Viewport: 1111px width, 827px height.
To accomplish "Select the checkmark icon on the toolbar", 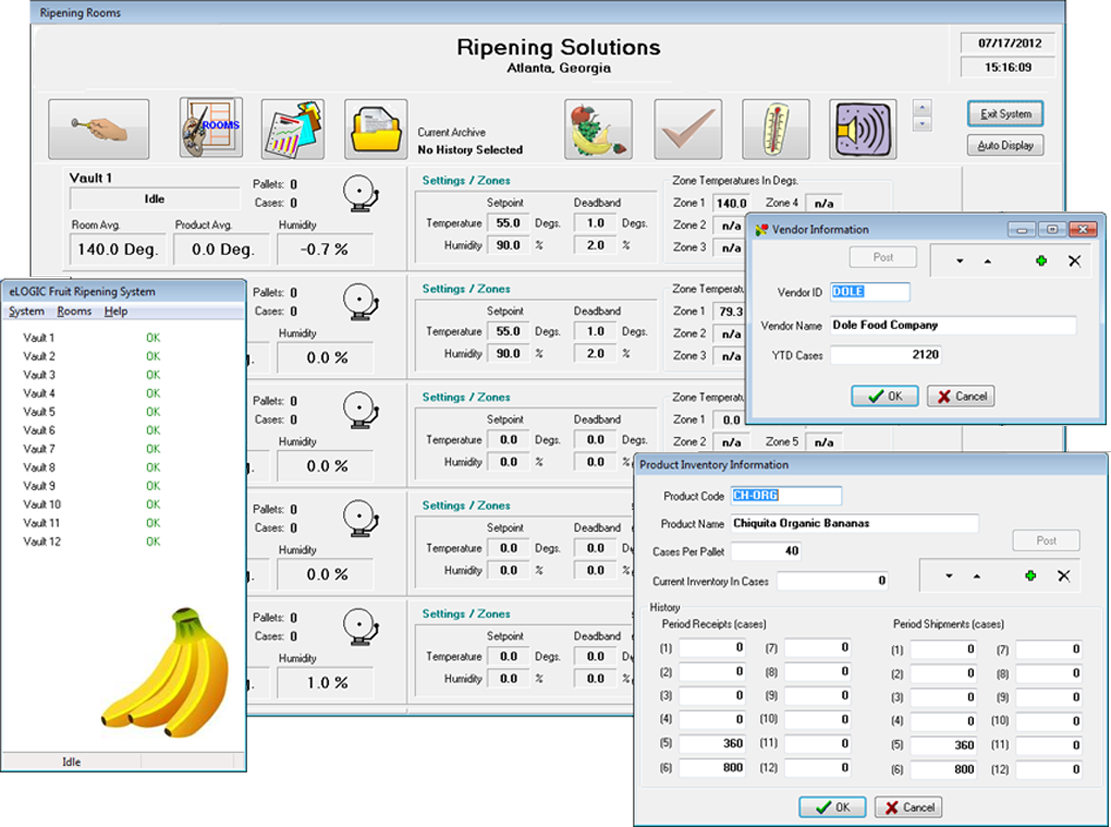I will click(686, 128).
